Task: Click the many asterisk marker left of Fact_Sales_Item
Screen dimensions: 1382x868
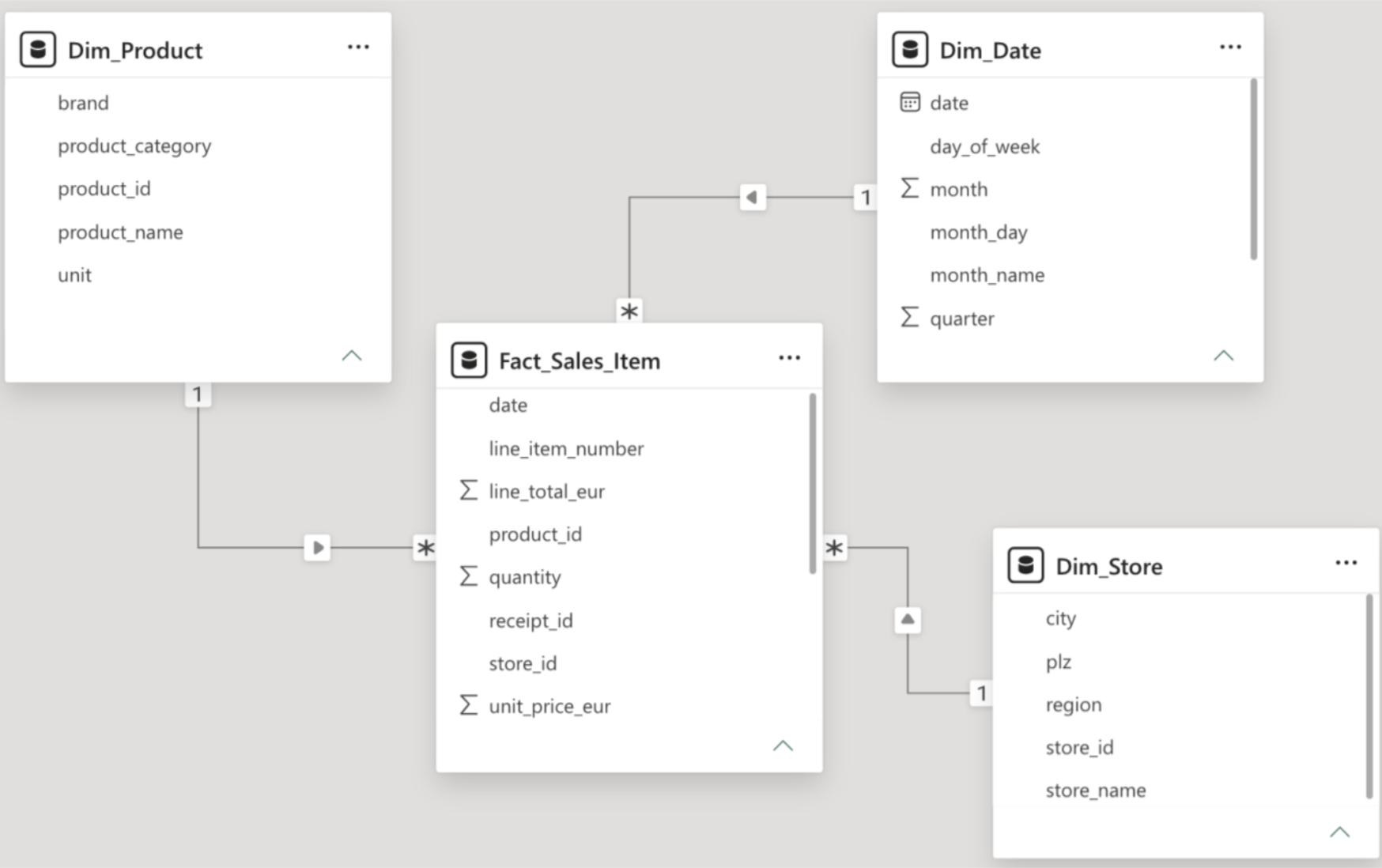Action: (425, 547)
